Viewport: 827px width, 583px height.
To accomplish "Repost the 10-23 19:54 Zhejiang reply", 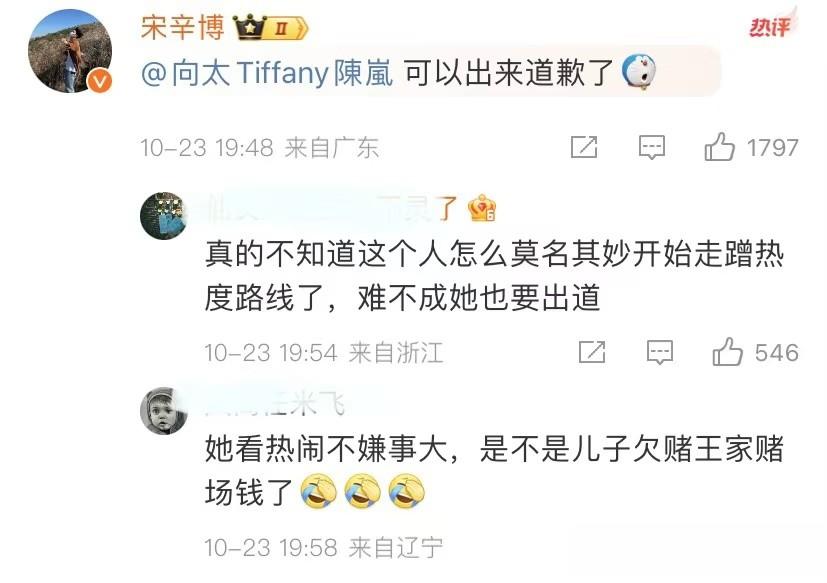I will coord(592,352).
